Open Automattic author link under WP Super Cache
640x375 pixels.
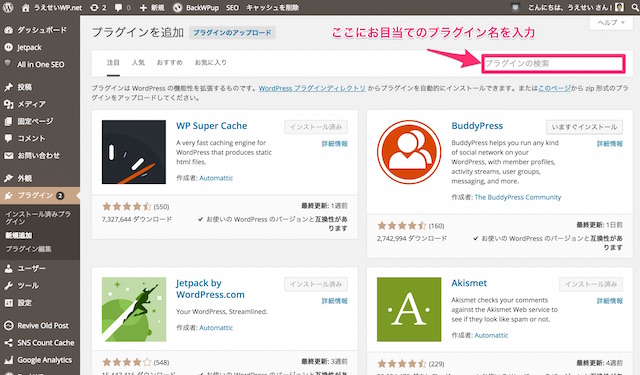coord(216,178)
